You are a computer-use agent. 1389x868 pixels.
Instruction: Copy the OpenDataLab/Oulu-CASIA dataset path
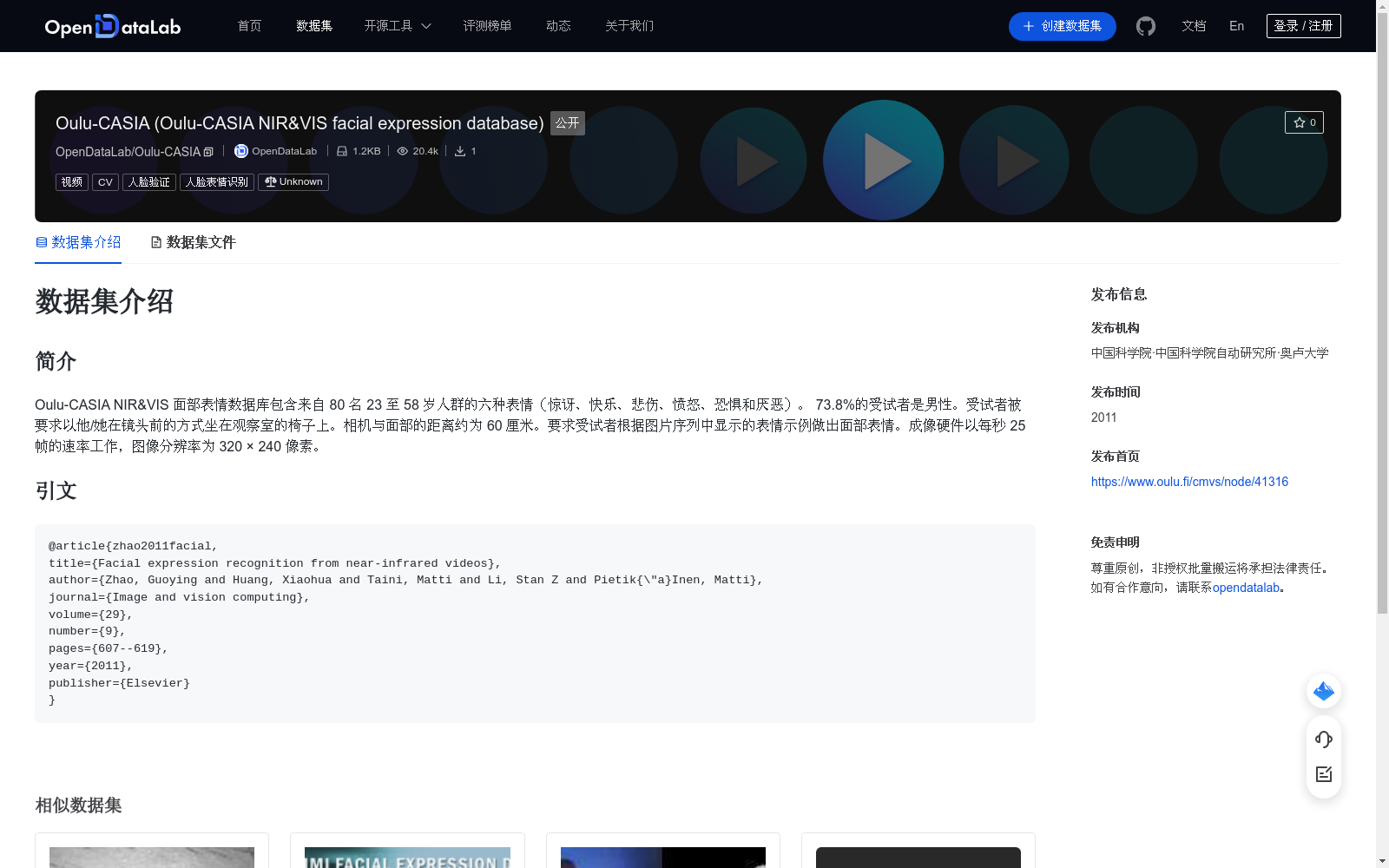pos(208,152)
